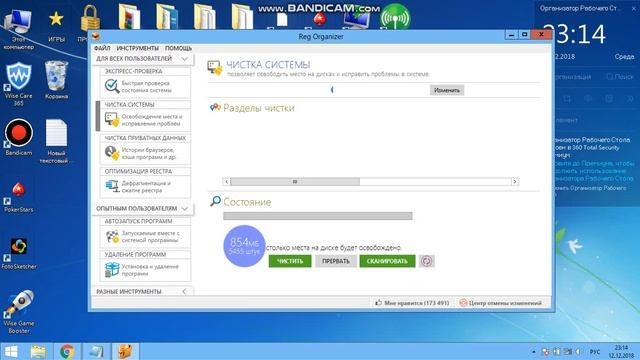Click Мне нравится thumbs-up link
This screenshot has width=640, height=360.
[412, 303]
